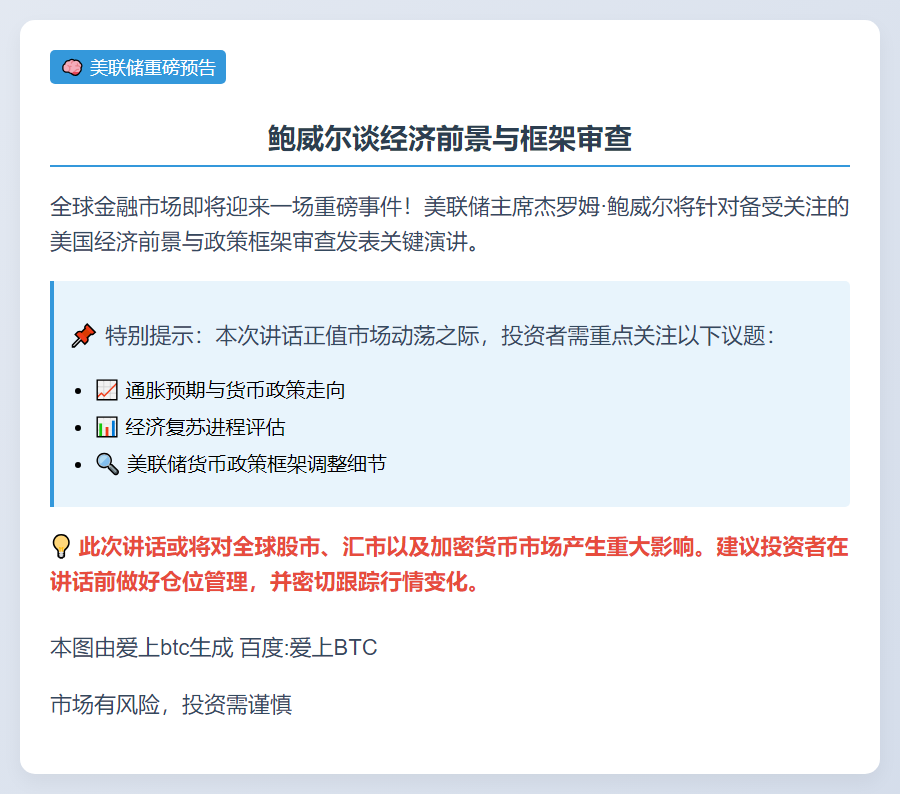This screenshot has height=794, width=900.
Task: Click the blue left border of the callout box
Action: coord(52,394)
